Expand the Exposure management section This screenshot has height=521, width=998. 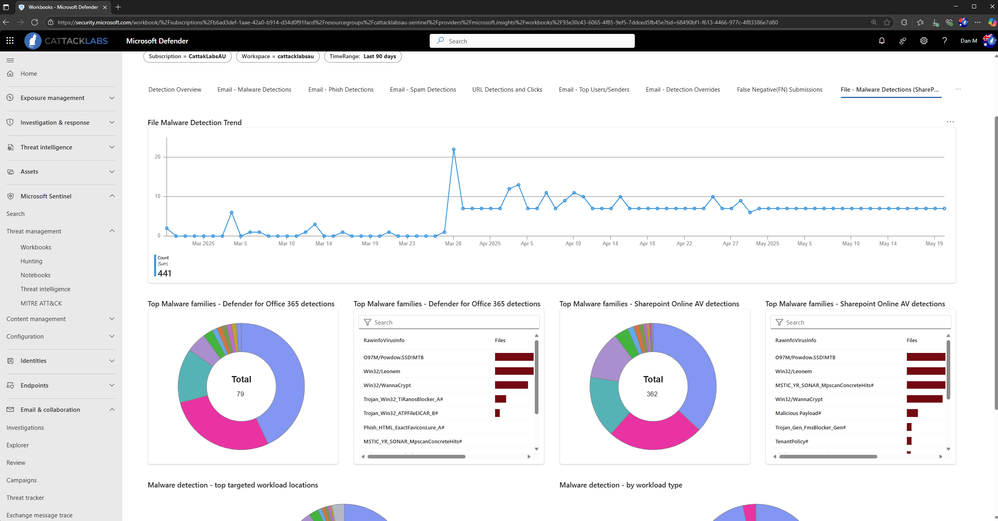[x=112, y=98]
